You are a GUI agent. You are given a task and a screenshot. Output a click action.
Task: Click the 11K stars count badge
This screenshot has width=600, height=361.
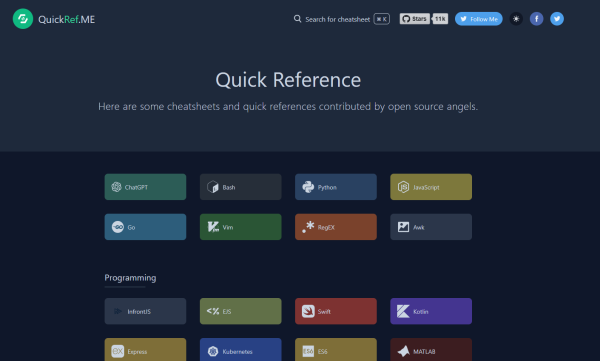tap(440, 19)
